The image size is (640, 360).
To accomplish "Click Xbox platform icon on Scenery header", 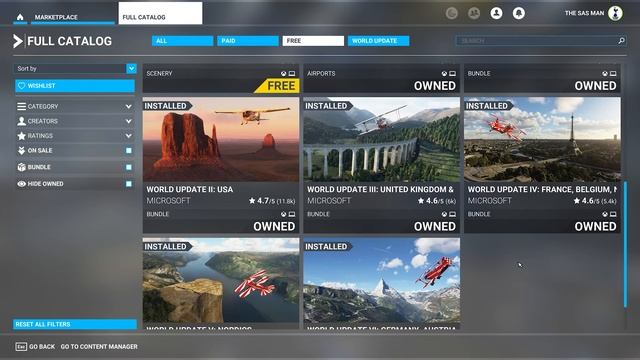I will 284,73.
